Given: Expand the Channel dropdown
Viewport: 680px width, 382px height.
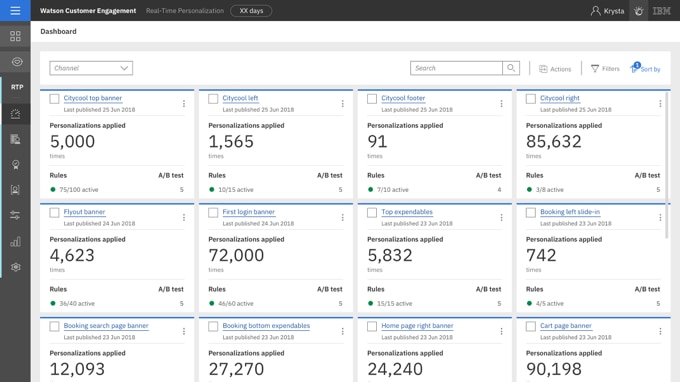Looking at the screenshot, I should point(91,68).
